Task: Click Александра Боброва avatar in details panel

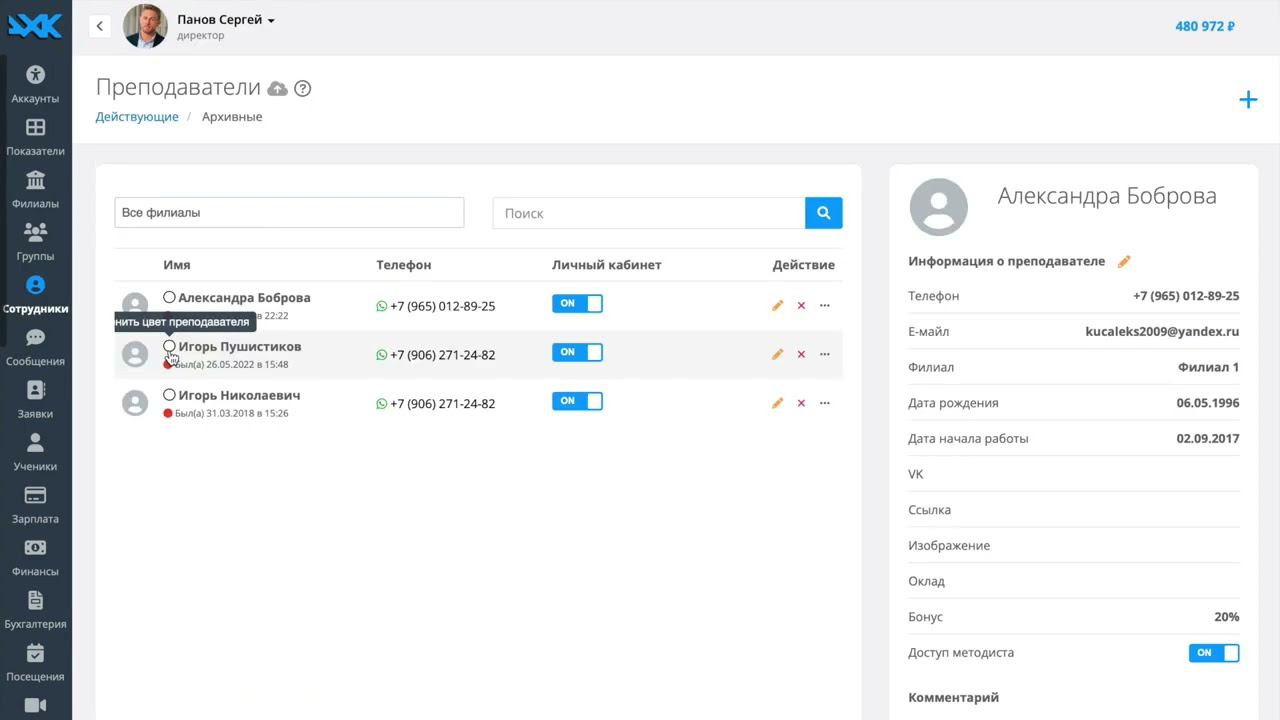Action: coord(938,207)
